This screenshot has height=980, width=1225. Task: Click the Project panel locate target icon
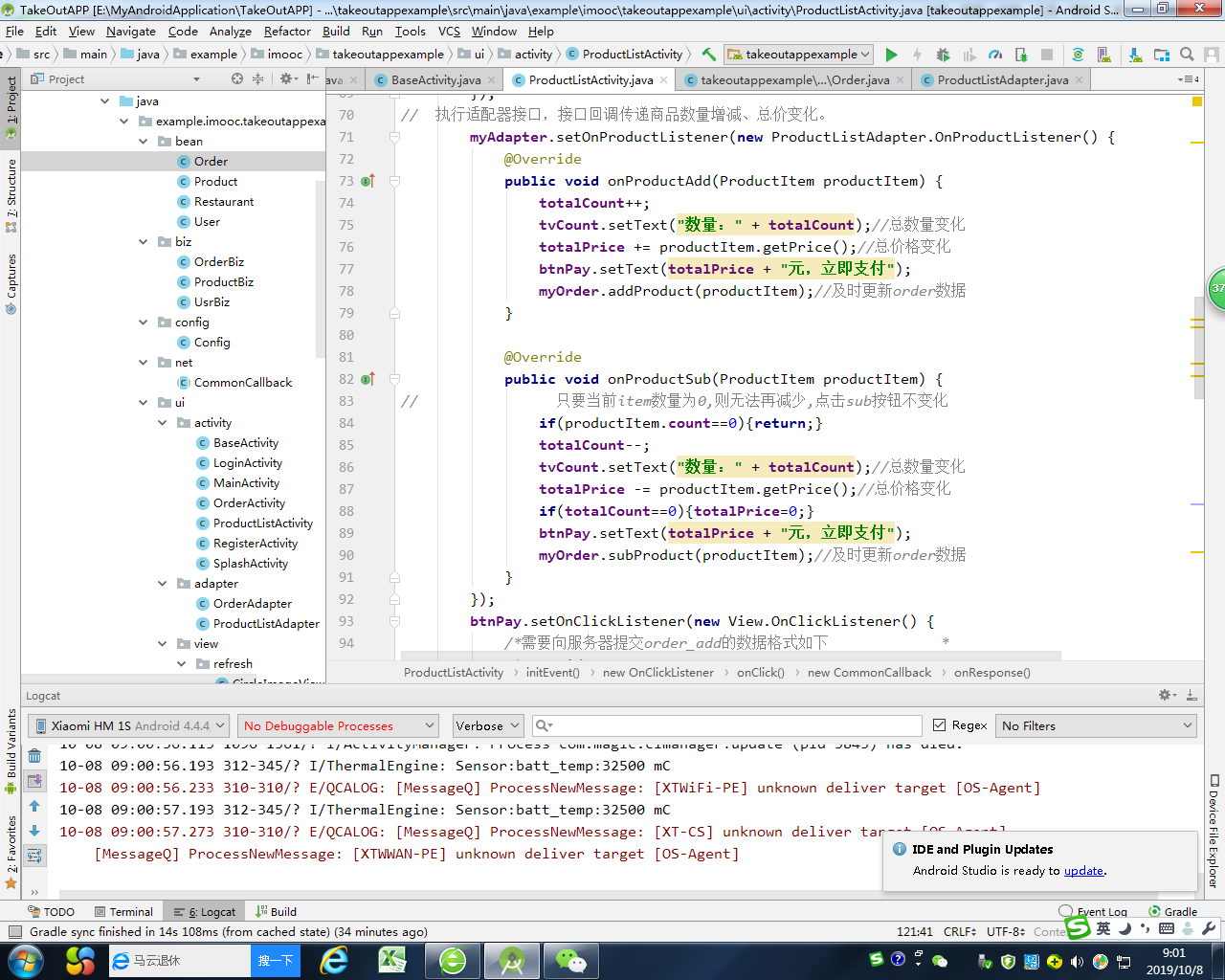click(x=237, y=79)
